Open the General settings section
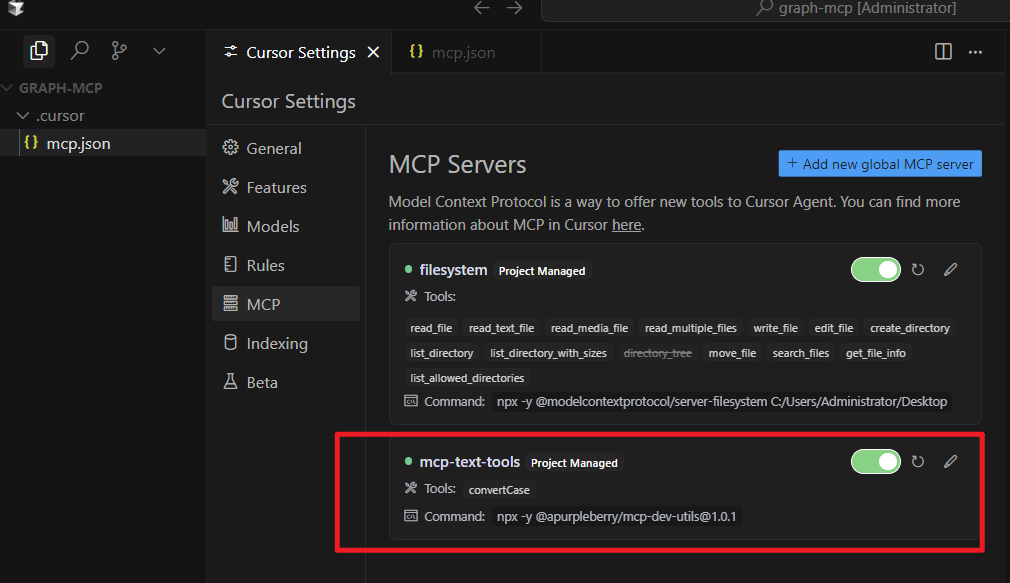 tap(285, 148)
